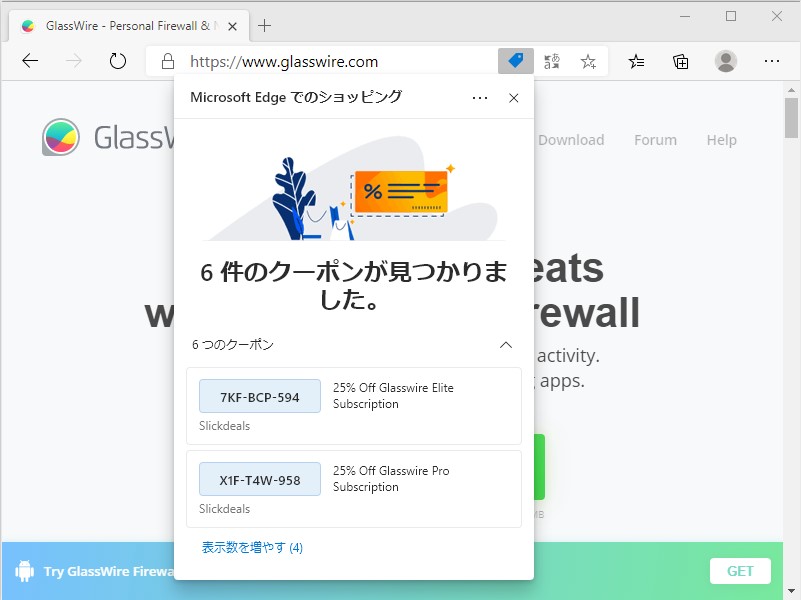
Task: Reload the GlassWire page
Action: click(x=117, y=61)
